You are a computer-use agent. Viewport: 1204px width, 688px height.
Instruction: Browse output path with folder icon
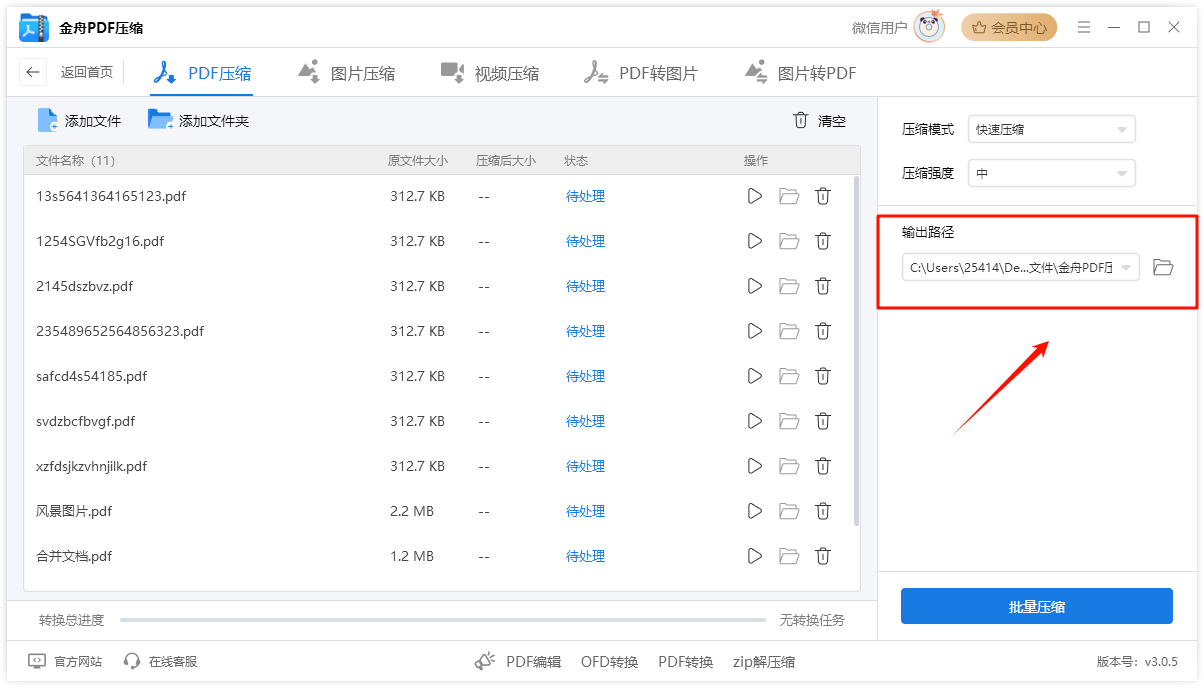pos(1162,267)
